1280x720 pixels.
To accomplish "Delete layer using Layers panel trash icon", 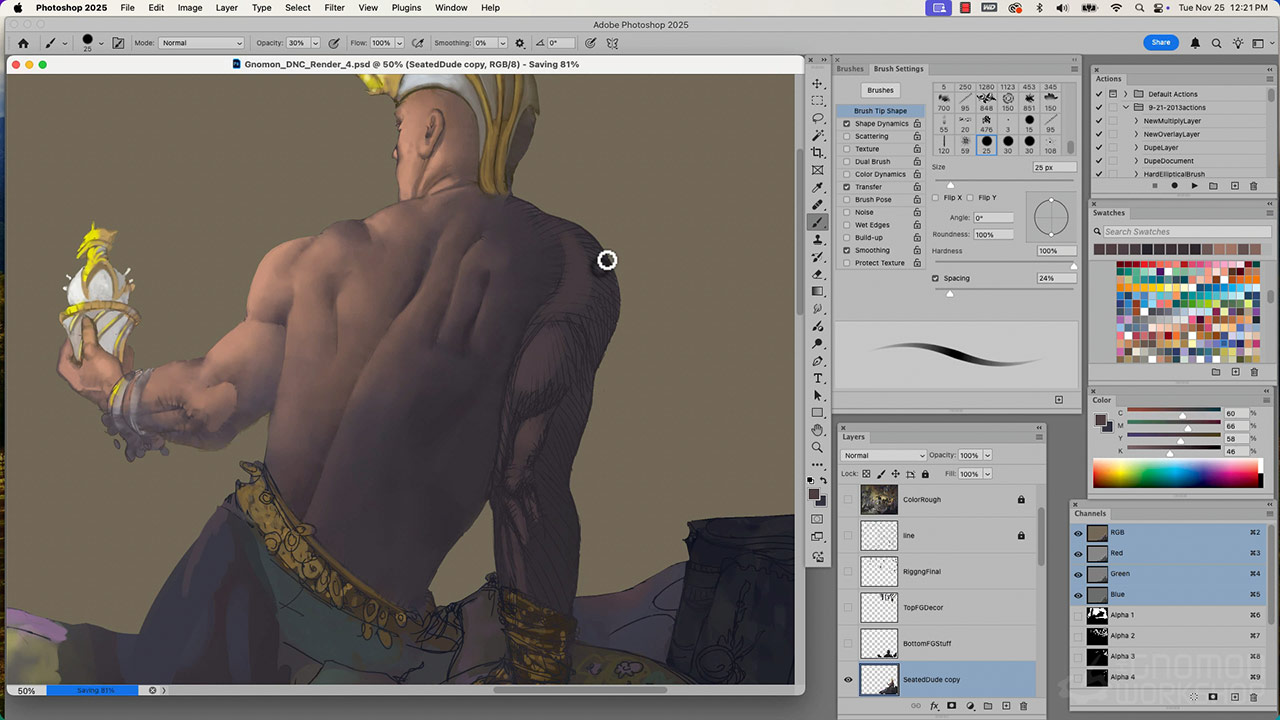I will pos(1023,706).
